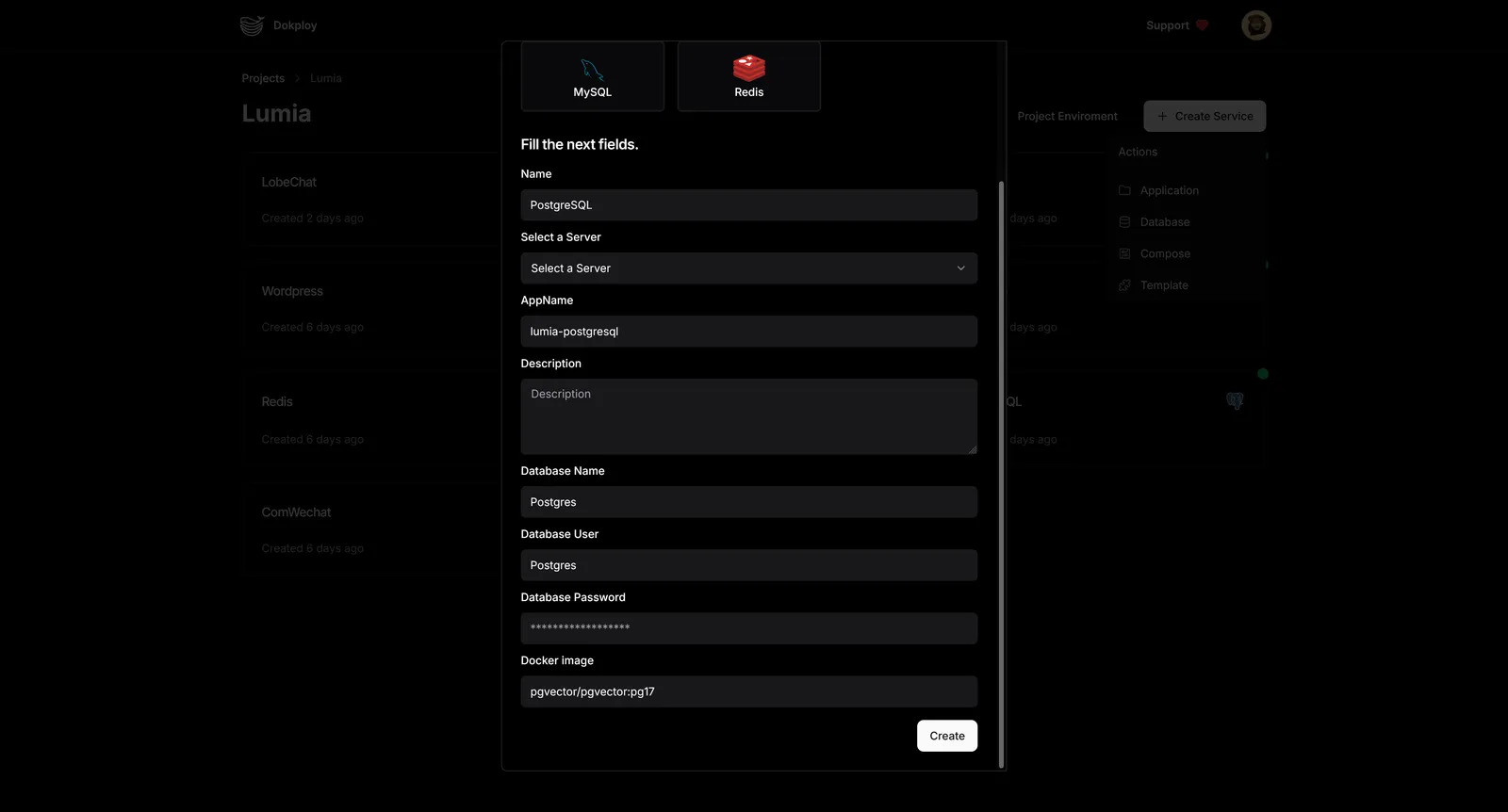
Task: Expand the Select a Server dropdown
Action: (x=748, y=268)
